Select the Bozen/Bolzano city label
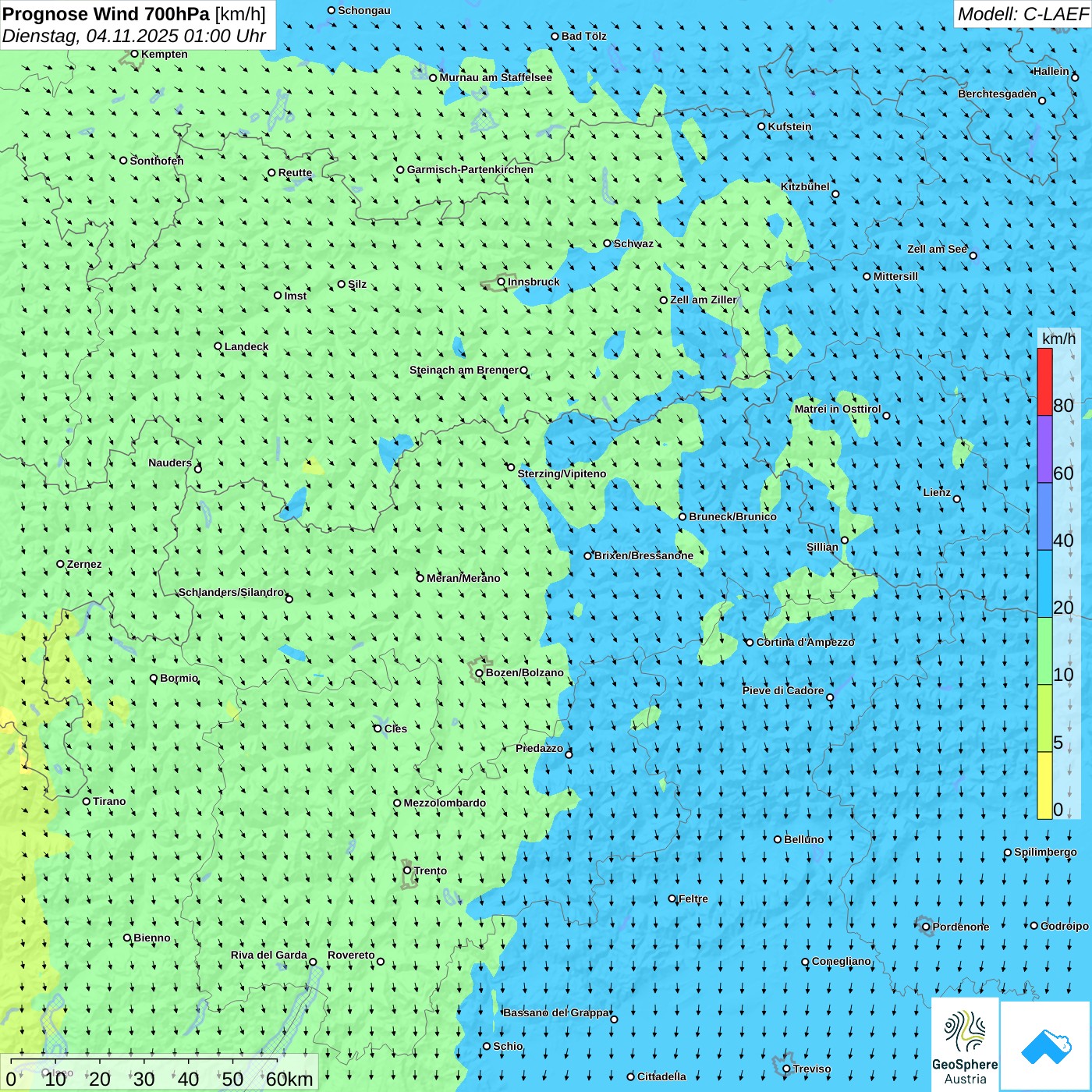 (524, 672)
